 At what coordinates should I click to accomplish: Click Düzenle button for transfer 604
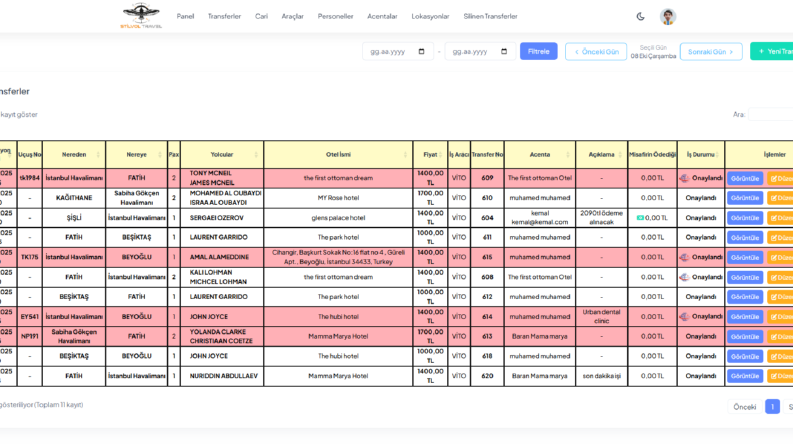780,218
